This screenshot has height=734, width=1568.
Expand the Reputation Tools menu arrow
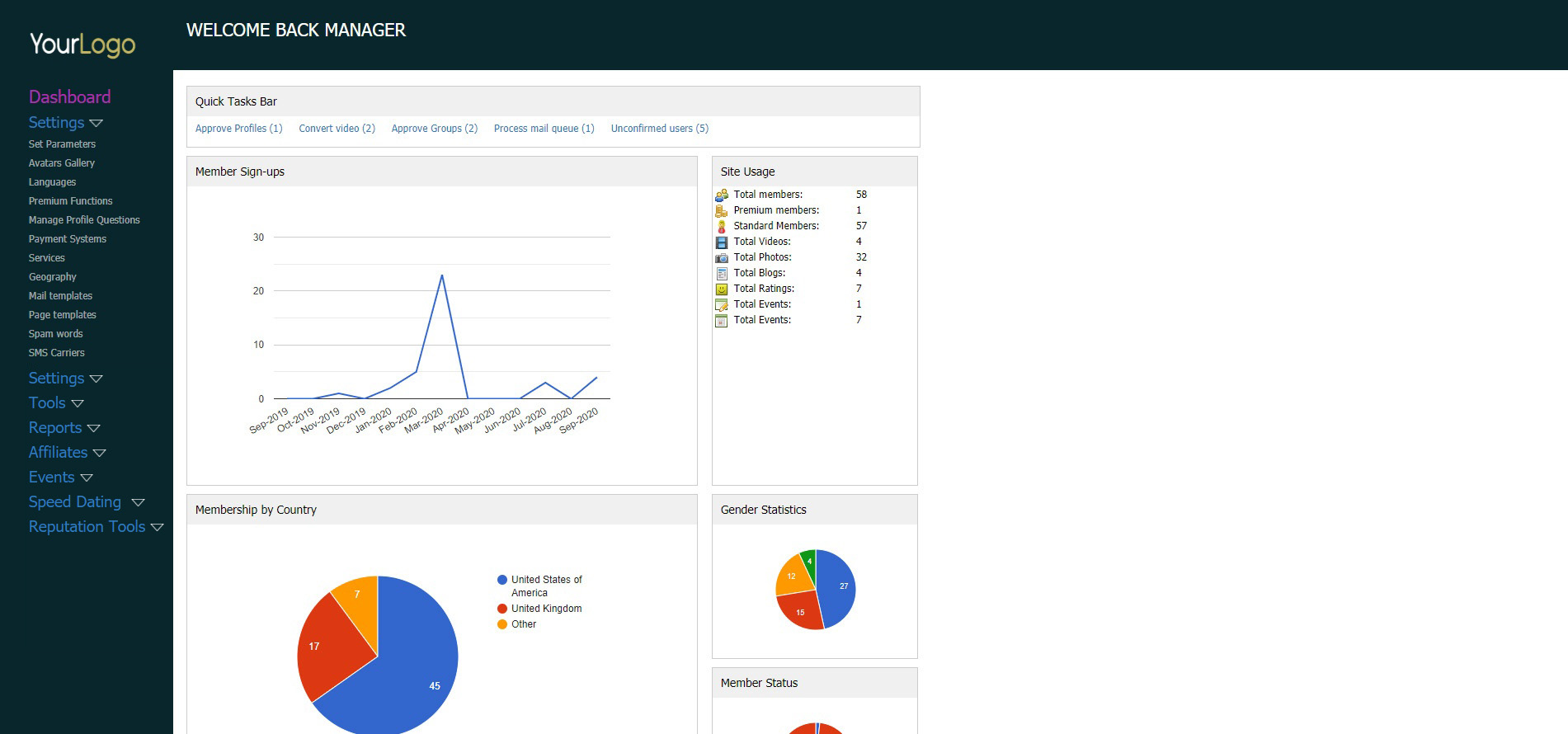point(157,527)
